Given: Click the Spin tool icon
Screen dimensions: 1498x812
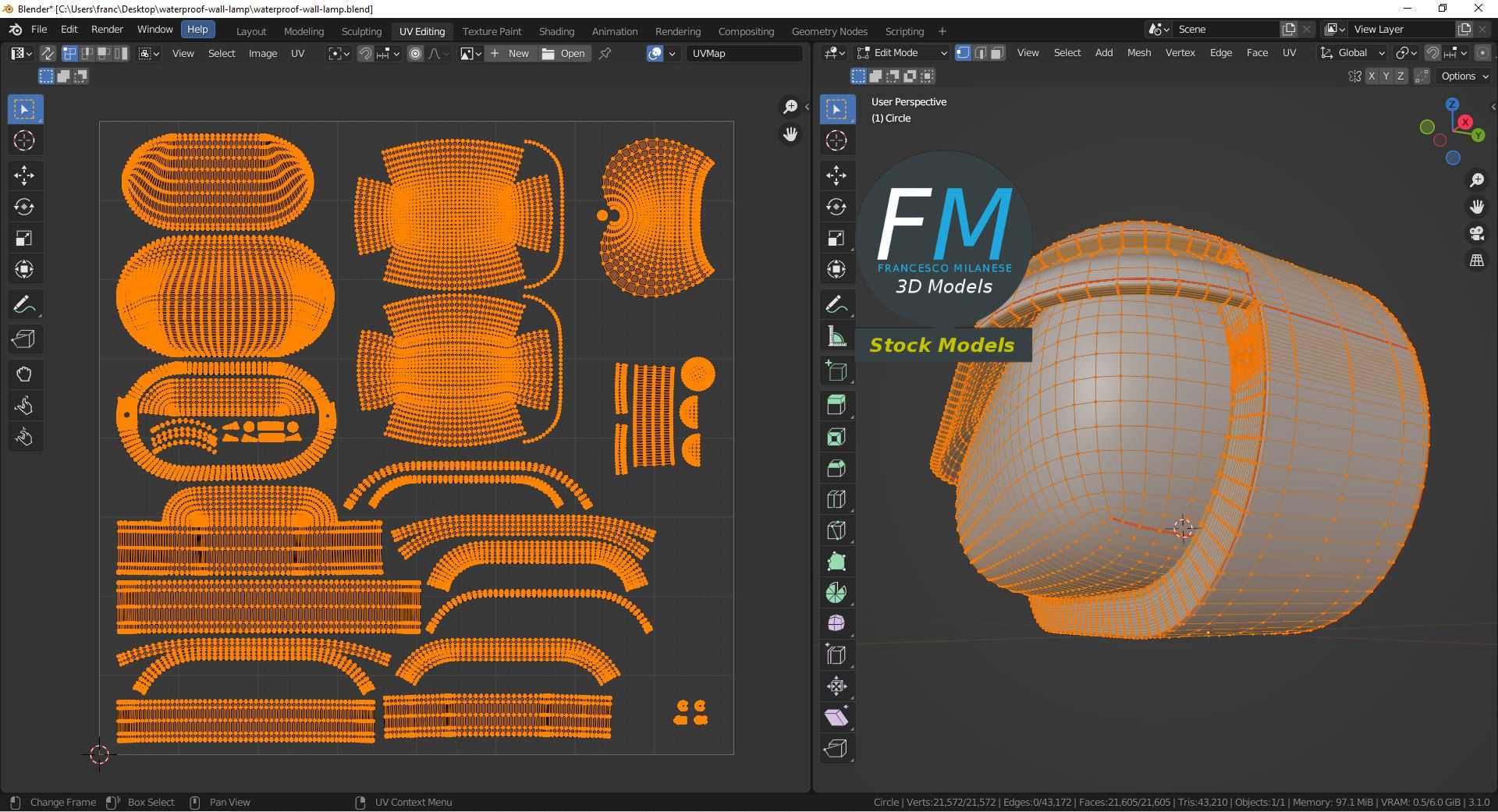Looking at the screenshot, I should 836,593.
